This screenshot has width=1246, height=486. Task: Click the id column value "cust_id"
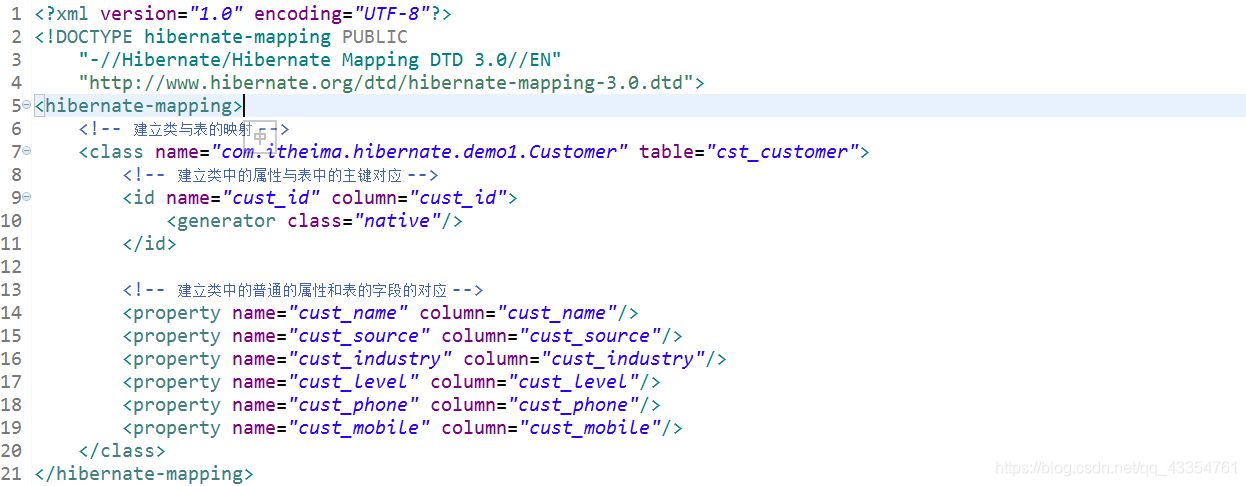coord(458,198)
